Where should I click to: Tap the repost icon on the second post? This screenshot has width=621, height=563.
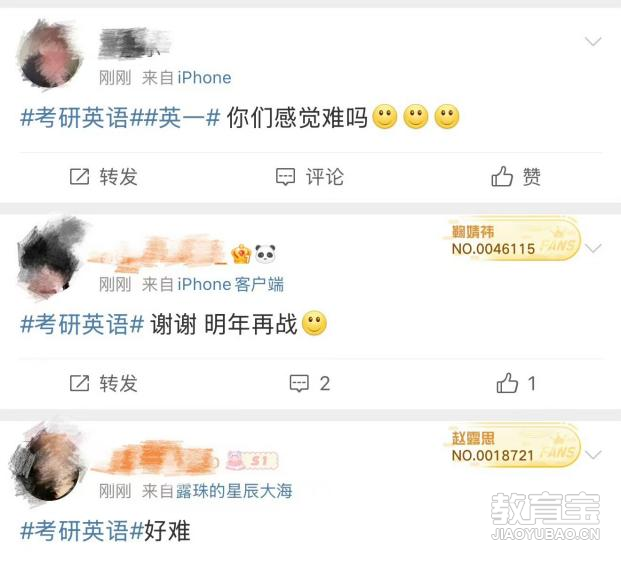tap(79, 383)
